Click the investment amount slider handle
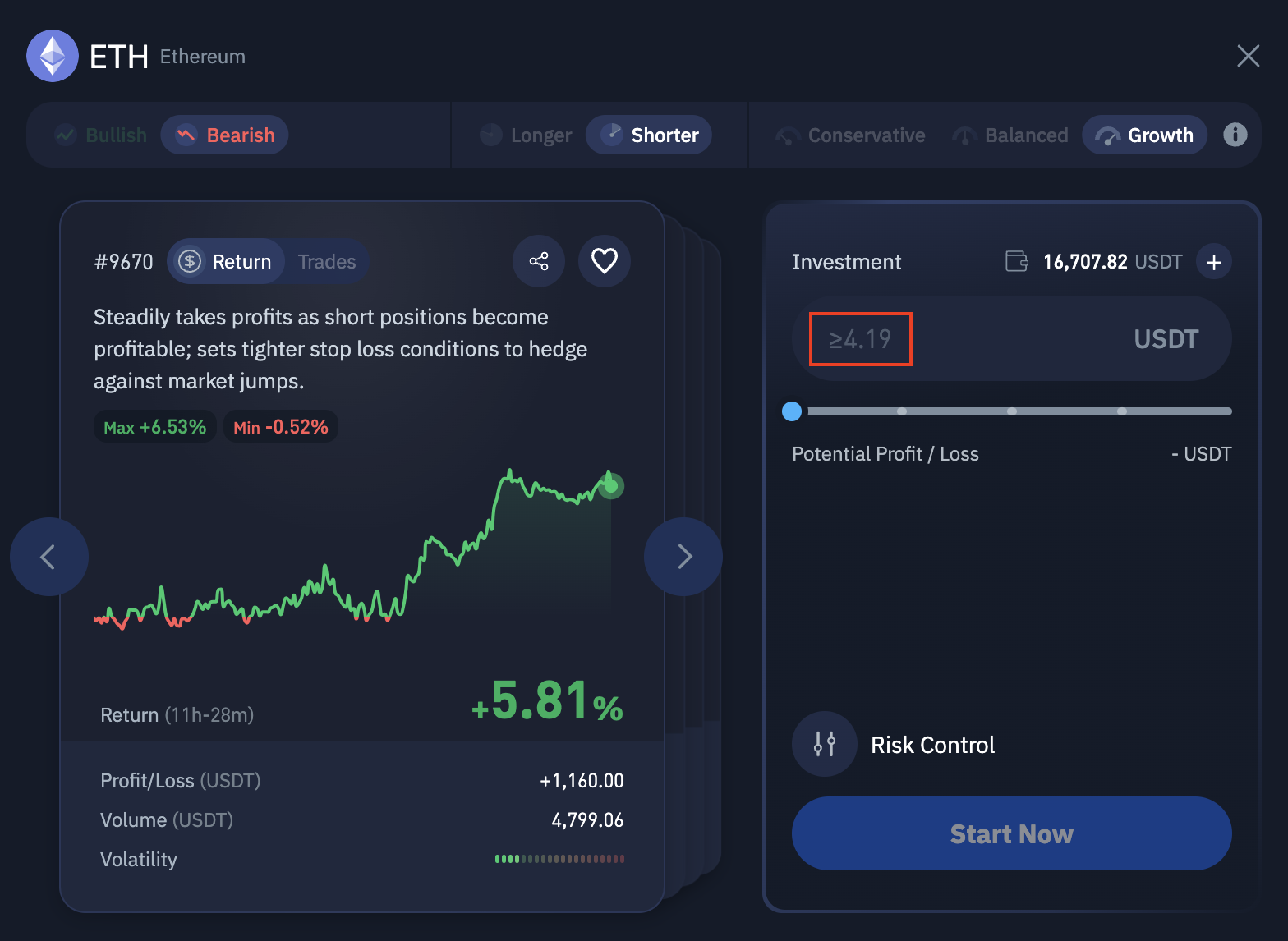Image resolution: width=1288 pixels, height=941 pixels. 792,411
